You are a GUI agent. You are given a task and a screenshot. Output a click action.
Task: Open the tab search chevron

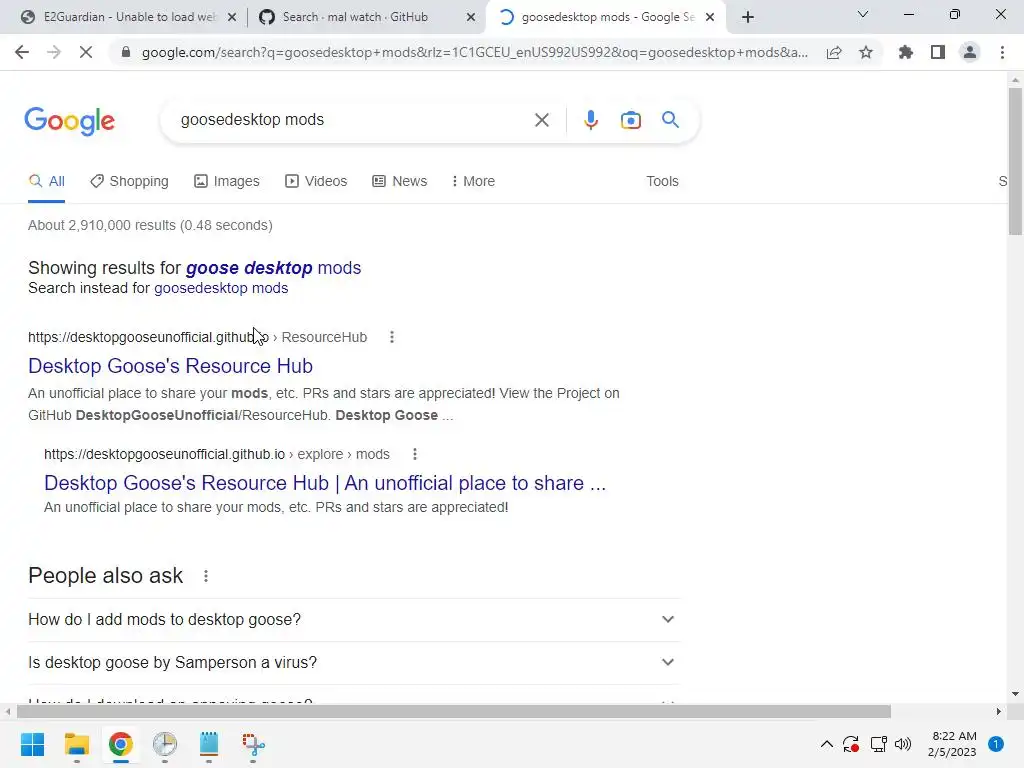point(863,14)
